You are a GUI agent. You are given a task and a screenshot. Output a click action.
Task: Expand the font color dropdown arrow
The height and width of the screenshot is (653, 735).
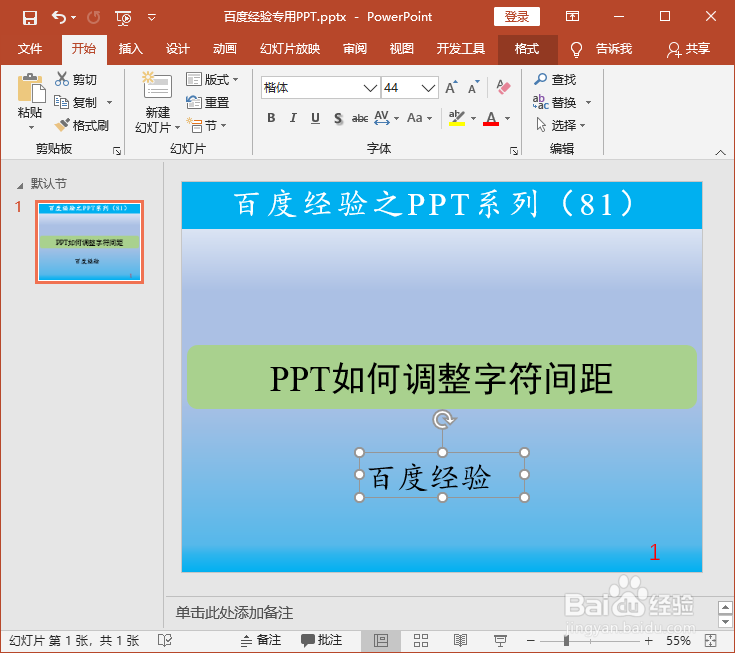(x=508, y=118)
